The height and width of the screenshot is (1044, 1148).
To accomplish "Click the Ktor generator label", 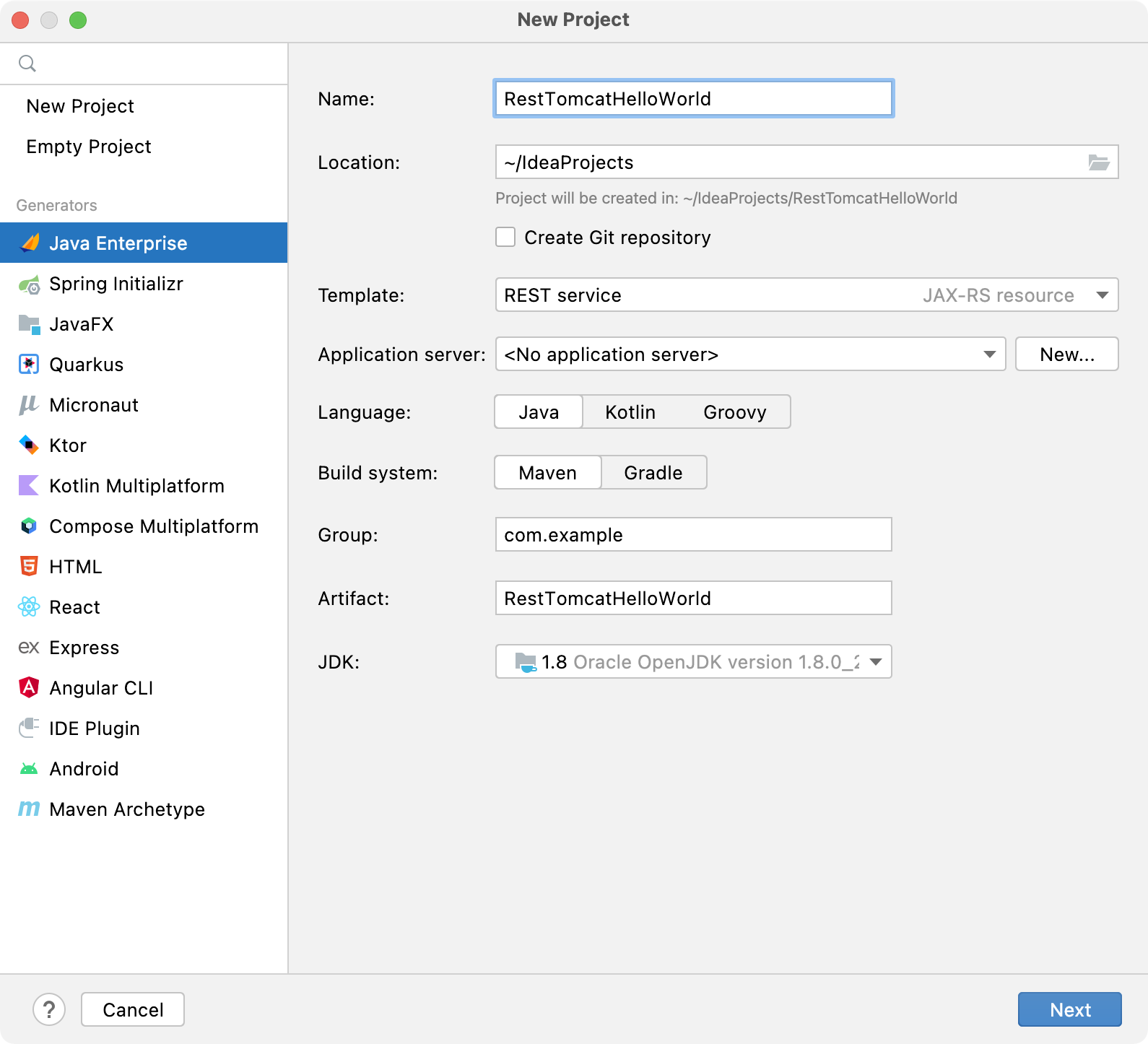I will pyautogui.click(x=68, y=445).
